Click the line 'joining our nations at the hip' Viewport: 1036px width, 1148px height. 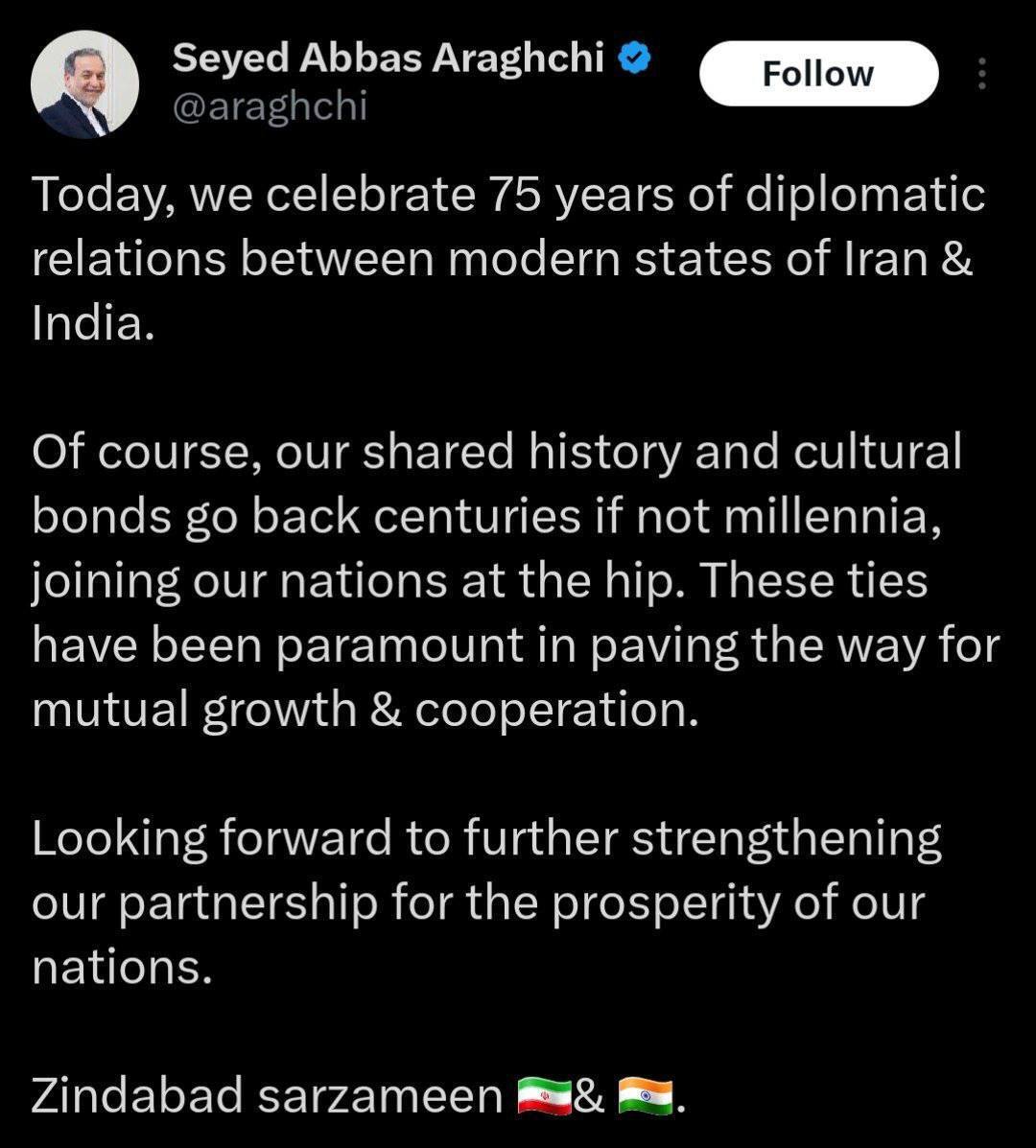(480, 582)
